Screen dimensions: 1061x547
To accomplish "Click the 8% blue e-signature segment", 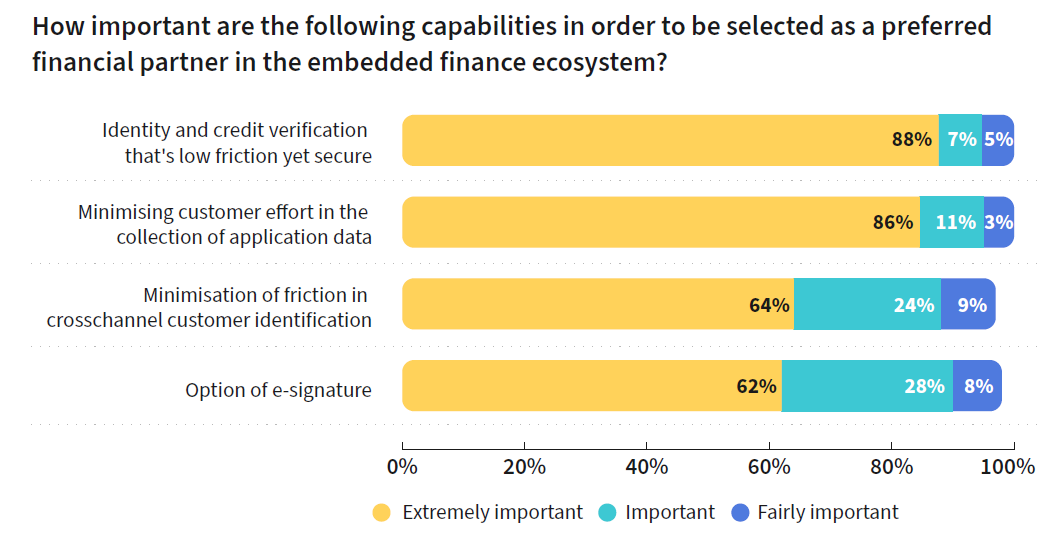I will tap(977, 386).
